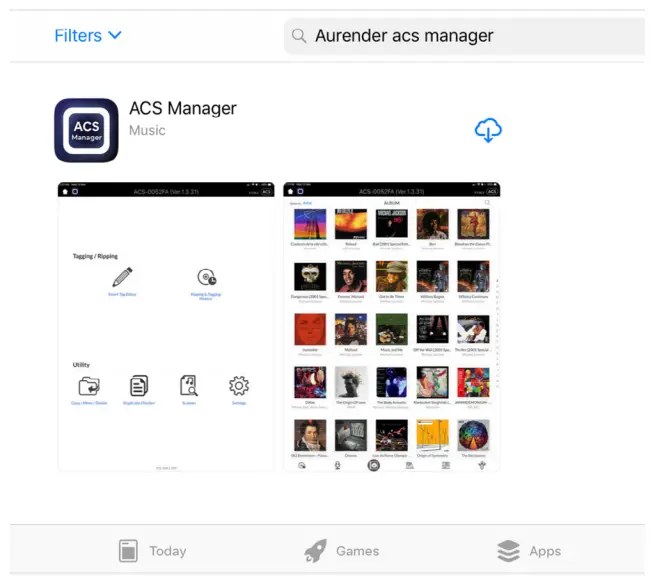Image resolution: width=655 pixels, height=580 pixels.
Task: Open the ACS Manager app icon
Action: coord(86,130)
